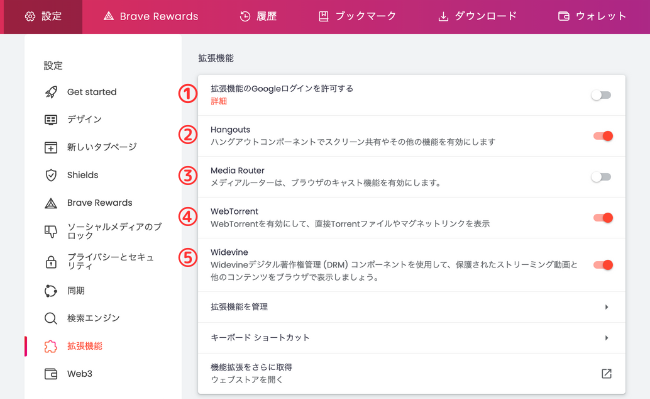This screenshot has width=650, height=399.
Task: Go to ブックマーク tab
Action: 357,17
